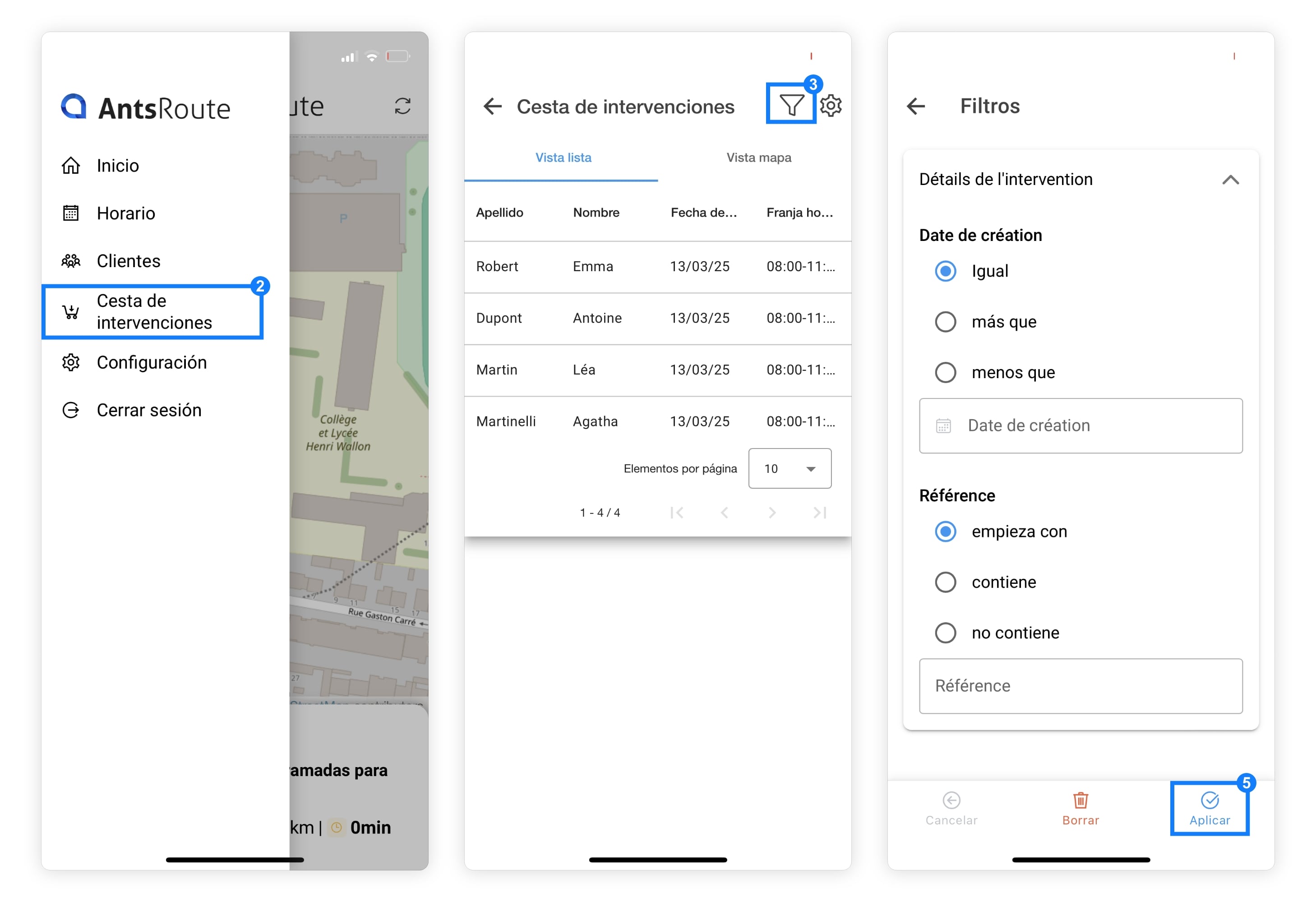Viewport: 1316px width, 902px height.
Task: Go back from the Filtros screen
Action: pos(916,106)
